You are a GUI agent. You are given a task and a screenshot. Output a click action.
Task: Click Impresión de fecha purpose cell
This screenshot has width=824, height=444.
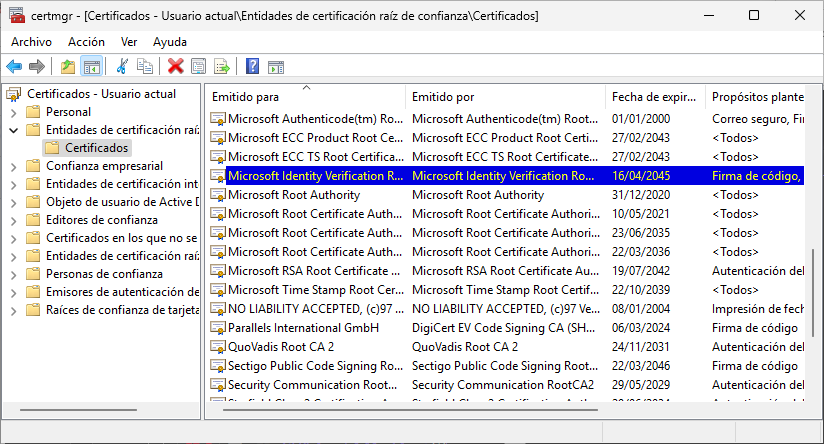click(x=758, y=309)
